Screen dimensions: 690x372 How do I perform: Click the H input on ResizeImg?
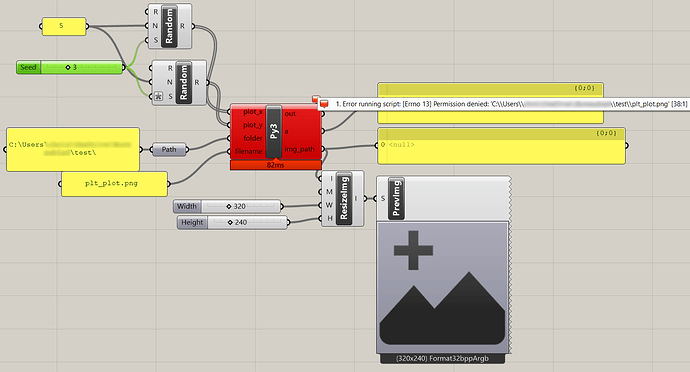(330, 218)
